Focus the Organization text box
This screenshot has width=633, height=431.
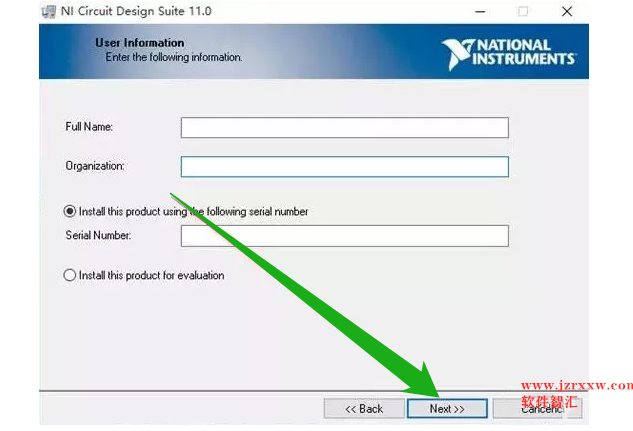[344, 167]
